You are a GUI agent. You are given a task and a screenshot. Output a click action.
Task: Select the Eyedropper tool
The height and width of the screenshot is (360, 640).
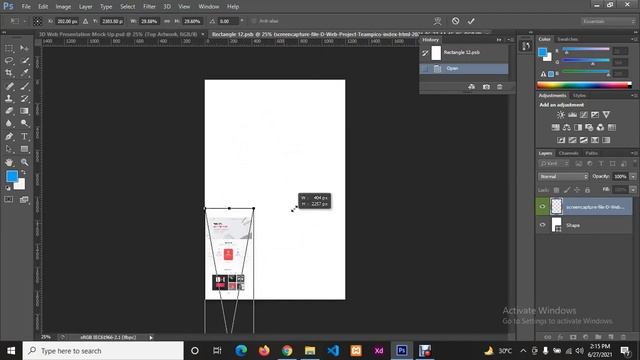coord(24,73)
